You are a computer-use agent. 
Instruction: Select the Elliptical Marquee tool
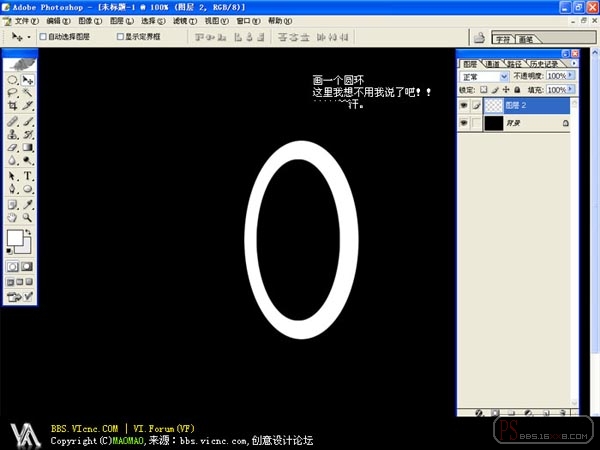[13, 80]
